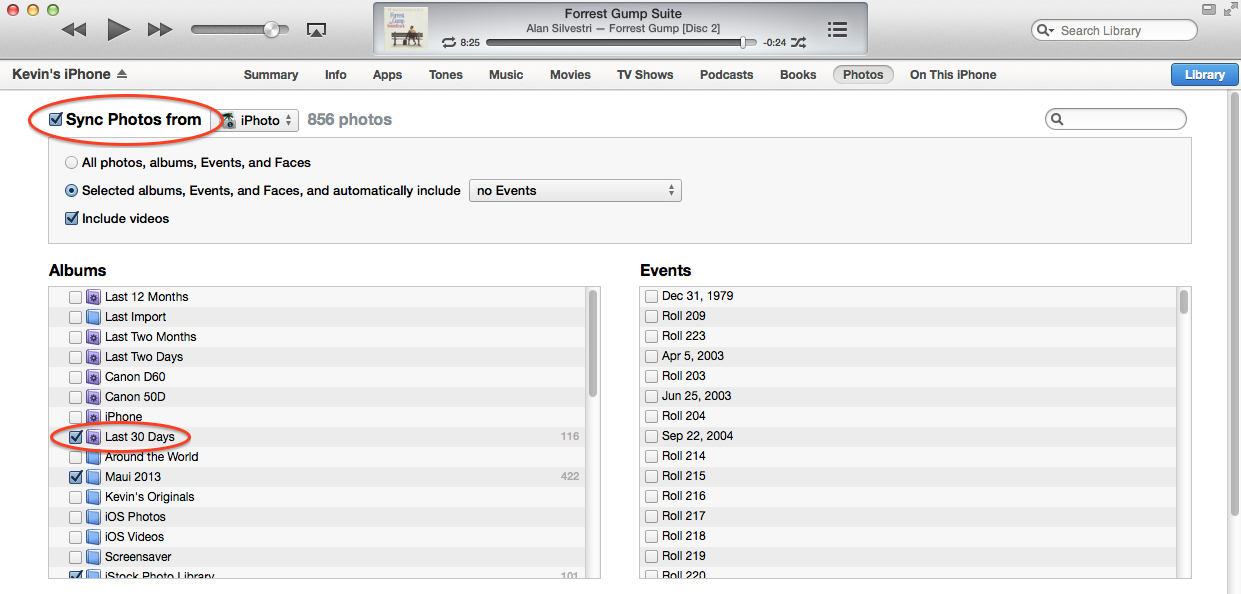Switch to the Tones tab
Image resolution: width=1241 pixels, height=594 pixels.
pos(446,75)
